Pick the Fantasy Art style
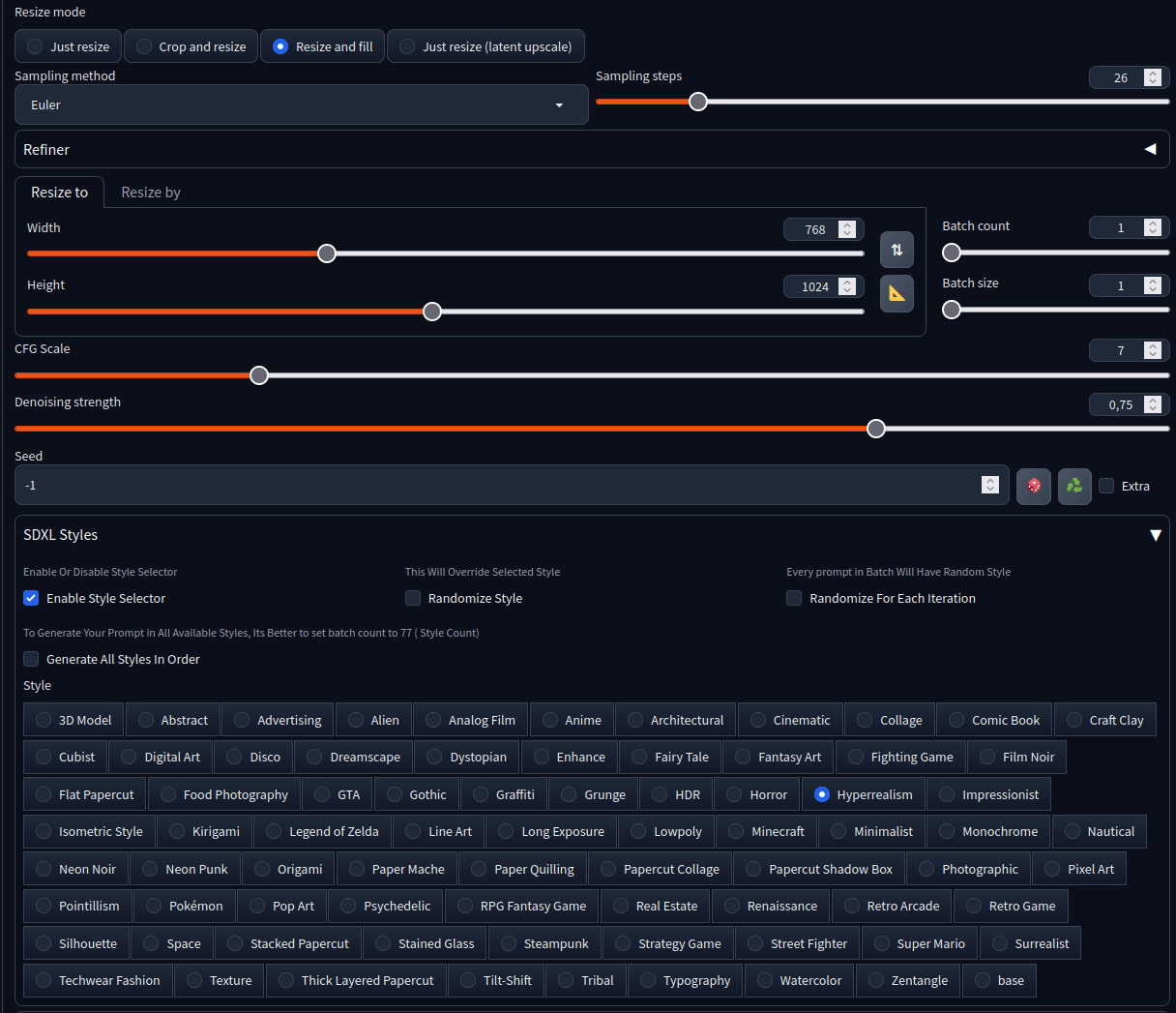The image size is (1176, 1013). coord(778,757)
